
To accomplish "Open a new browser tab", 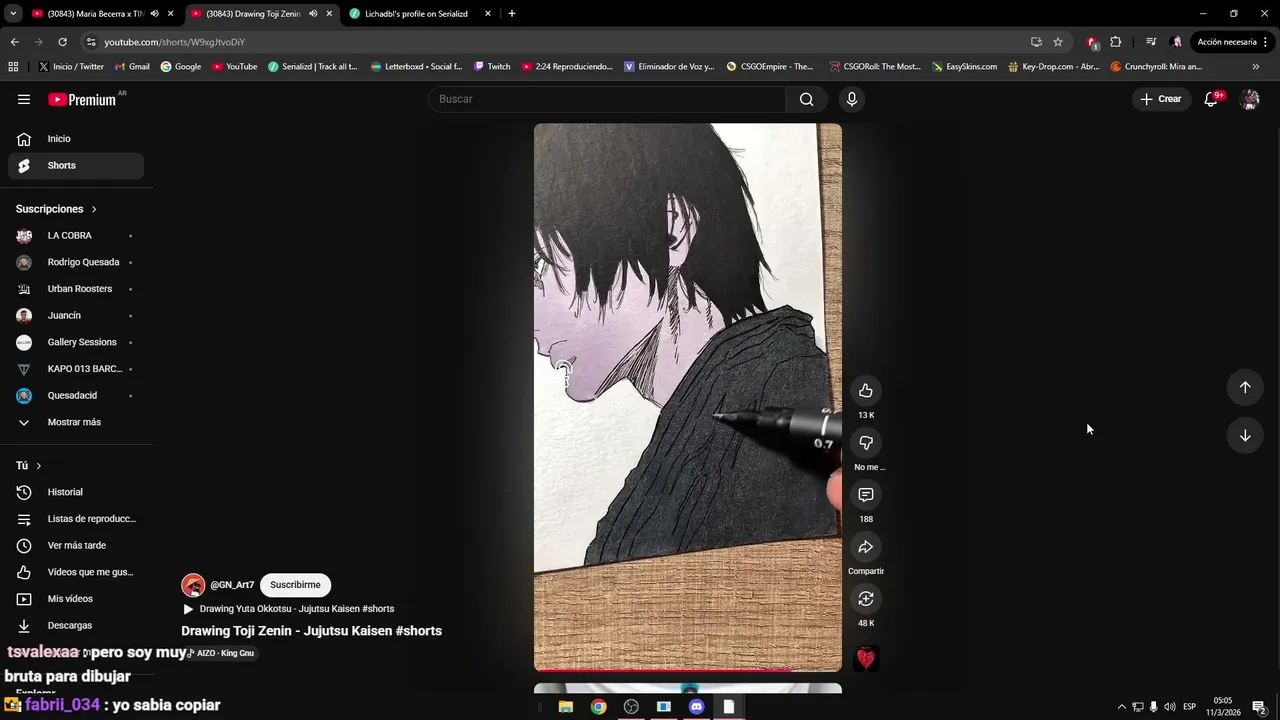I will point(512,14).
